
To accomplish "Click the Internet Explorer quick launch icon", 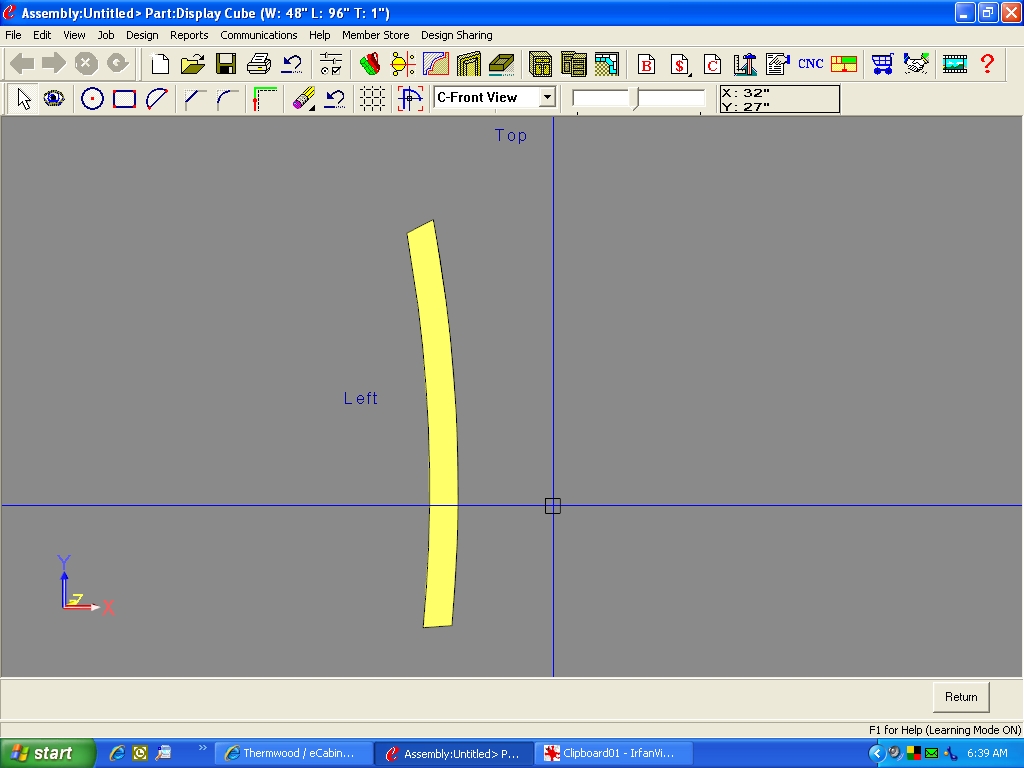I will coord(117,753).
